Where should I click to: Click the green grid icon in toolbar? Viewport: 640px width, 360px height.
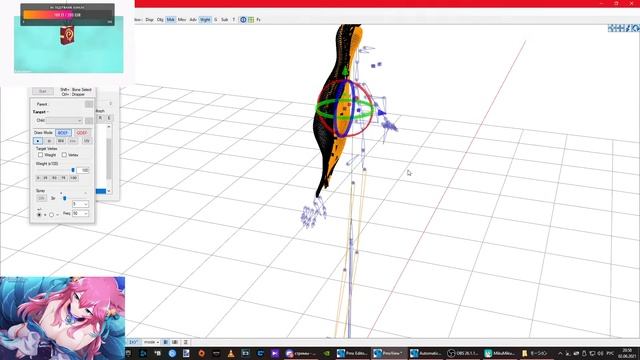(x=251, y=20)
